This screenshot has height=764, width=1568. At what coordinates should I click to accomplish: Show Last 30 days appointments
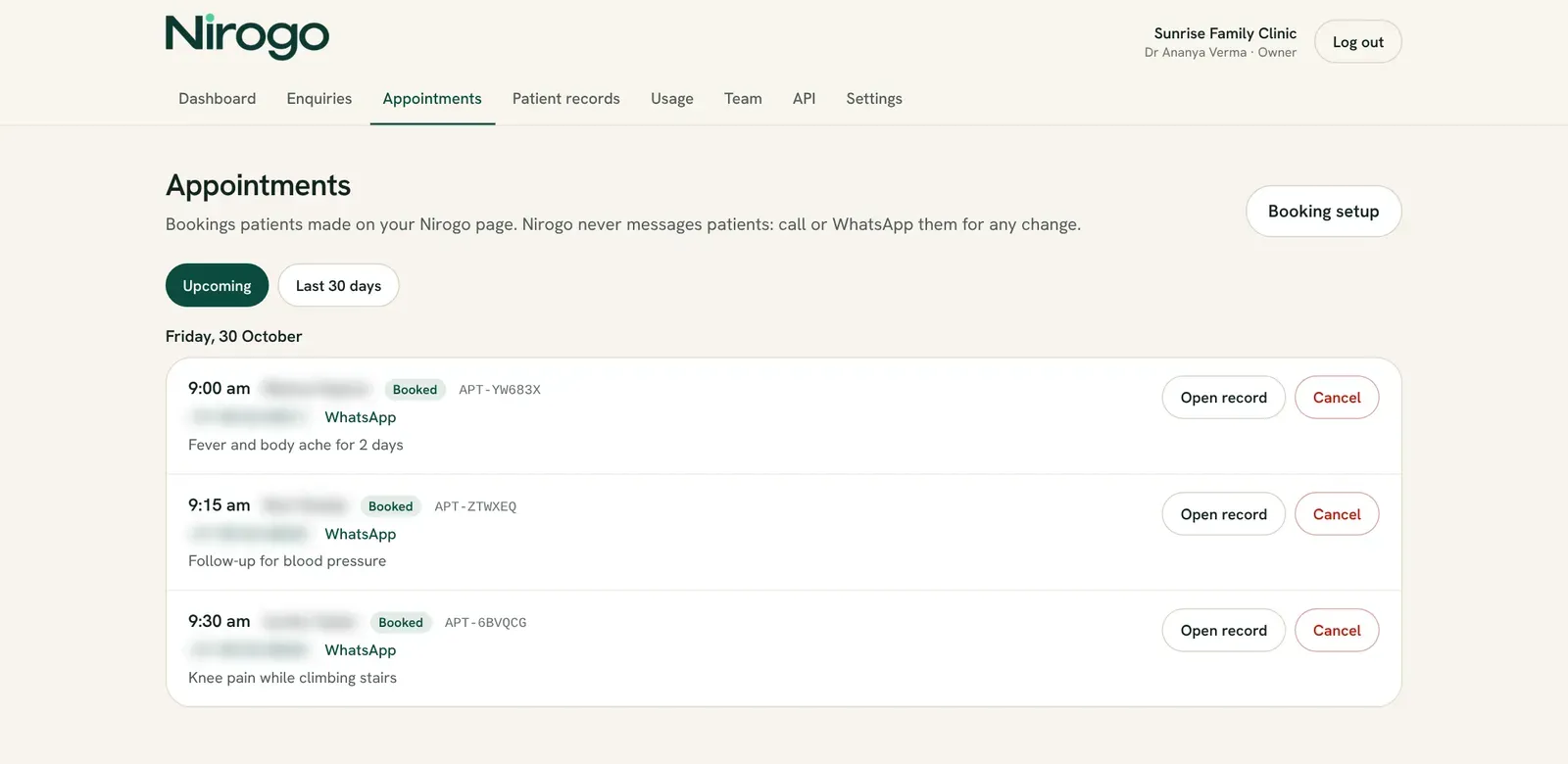(338, 286)
